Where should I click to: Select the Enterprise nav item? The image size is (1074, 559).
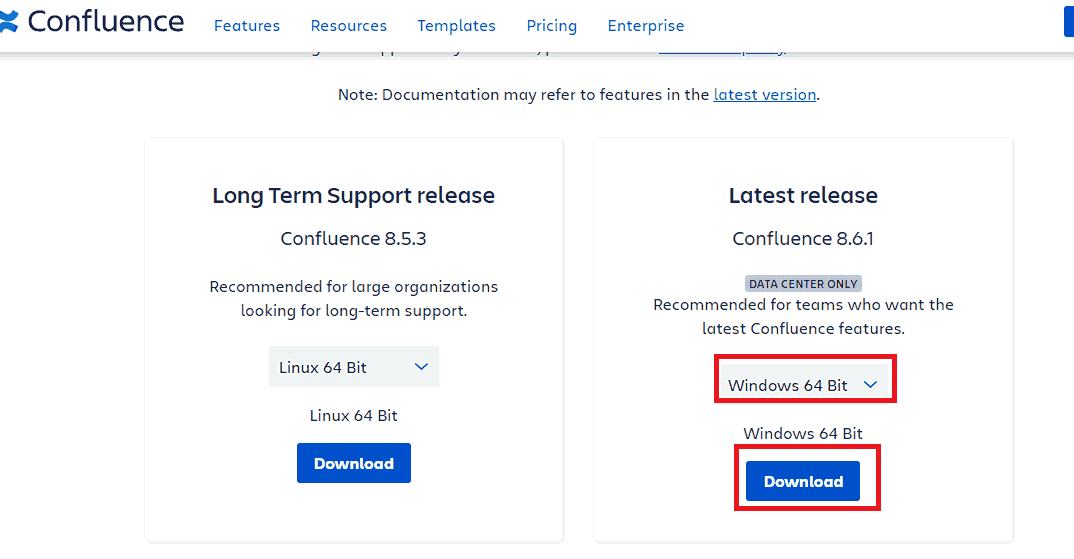point(646,26)
